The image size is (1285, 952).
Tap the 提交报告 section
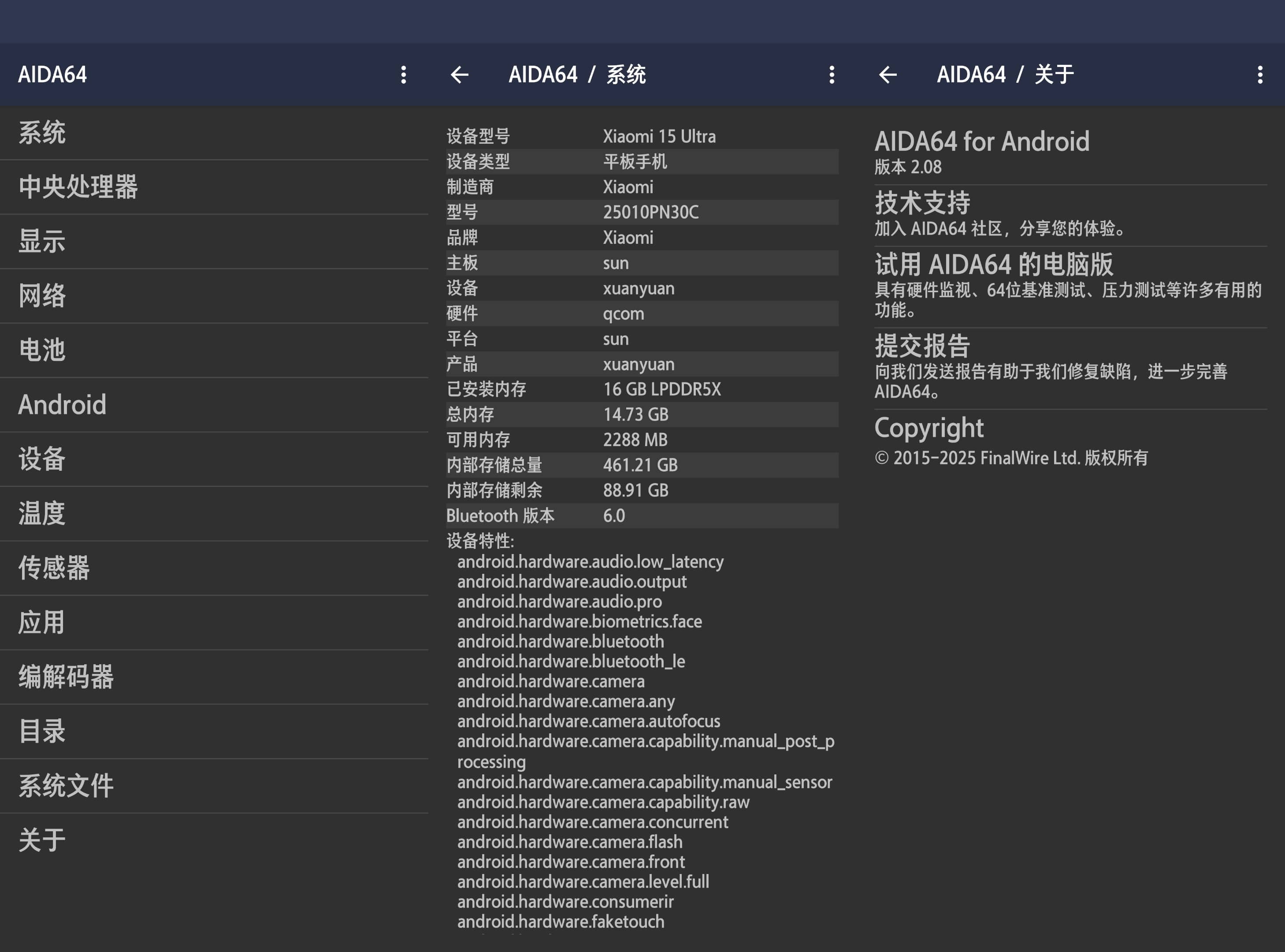tap(1071, 368)
